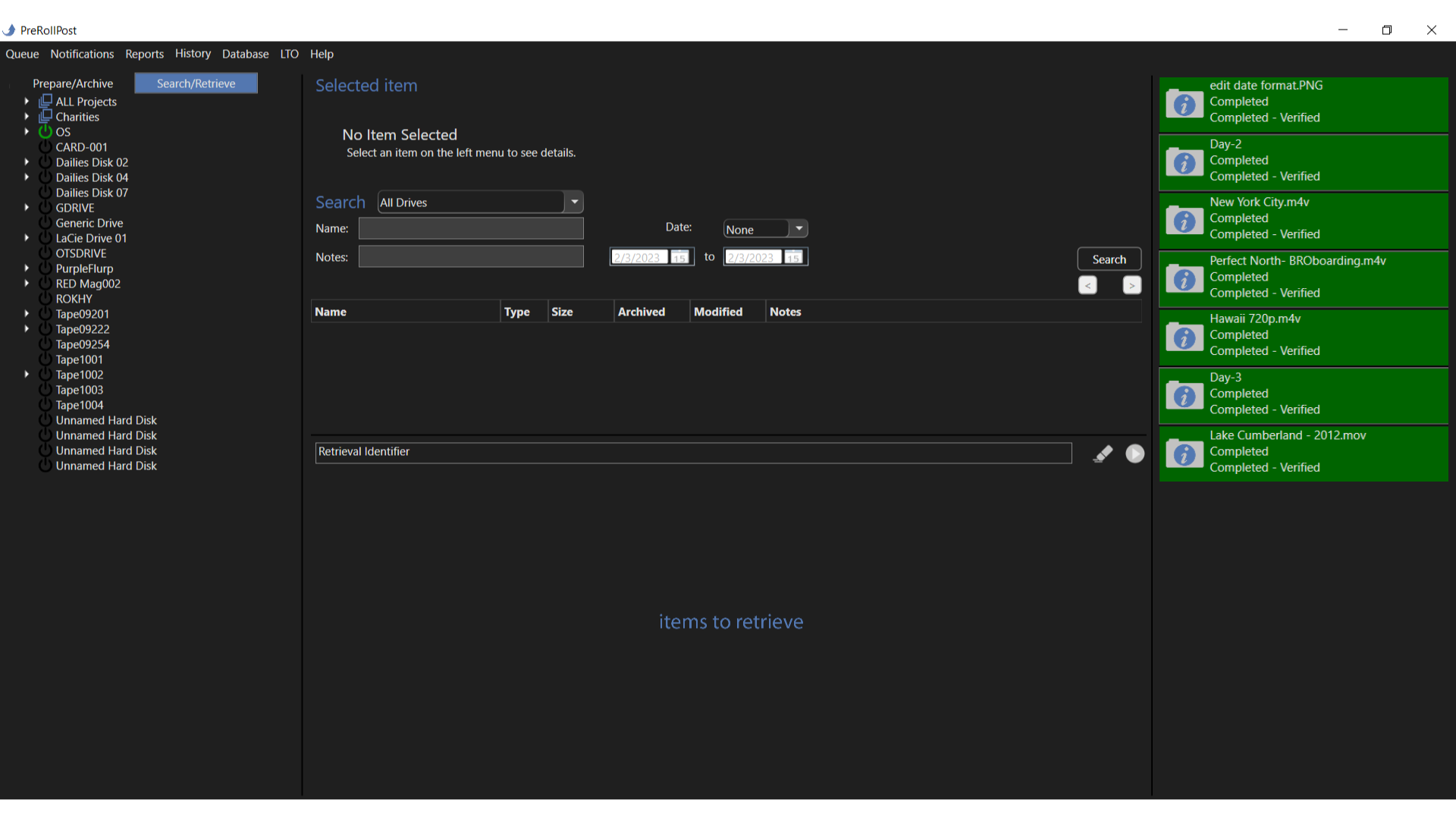Open the start date calendar picker
Screen dimensions: 1456x819
tap(679, 258)
